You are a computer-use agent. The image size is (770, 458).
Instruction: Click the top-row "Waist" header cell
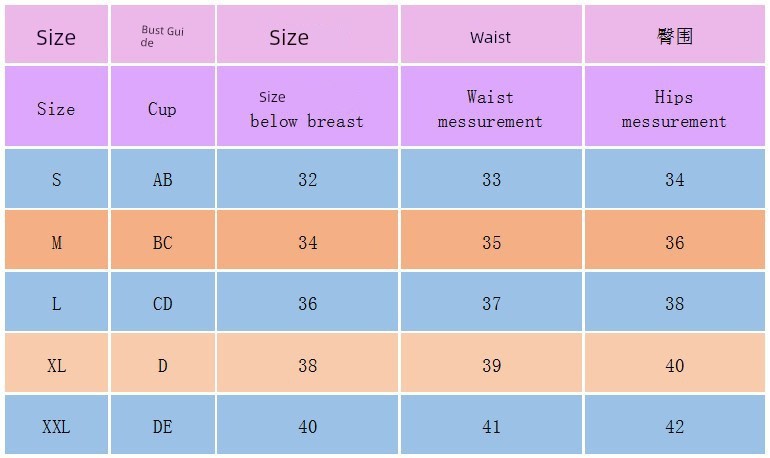pyautogui.click(x=490, y=37)
